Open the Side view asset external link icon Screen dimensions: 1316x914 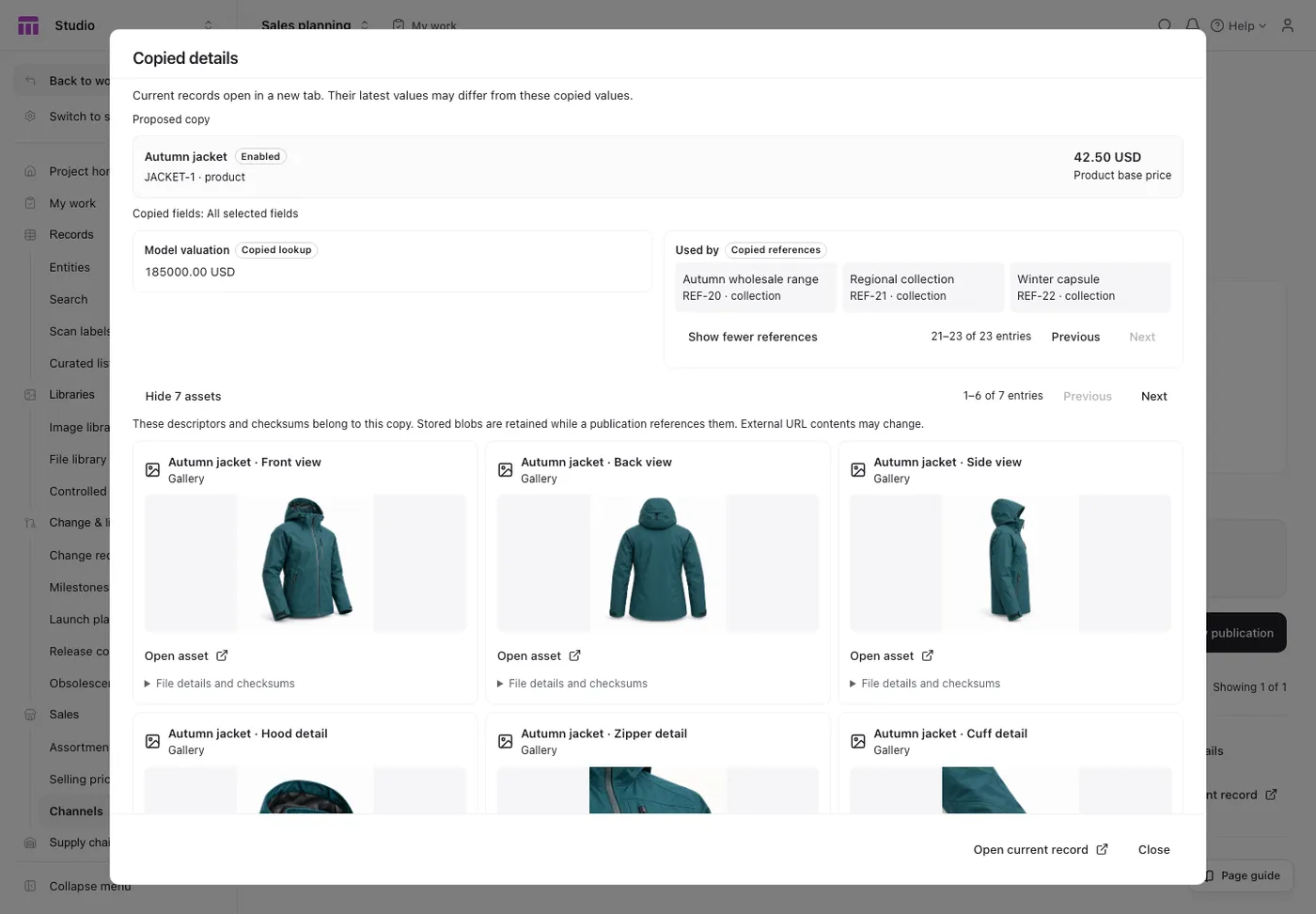[928, 655]
